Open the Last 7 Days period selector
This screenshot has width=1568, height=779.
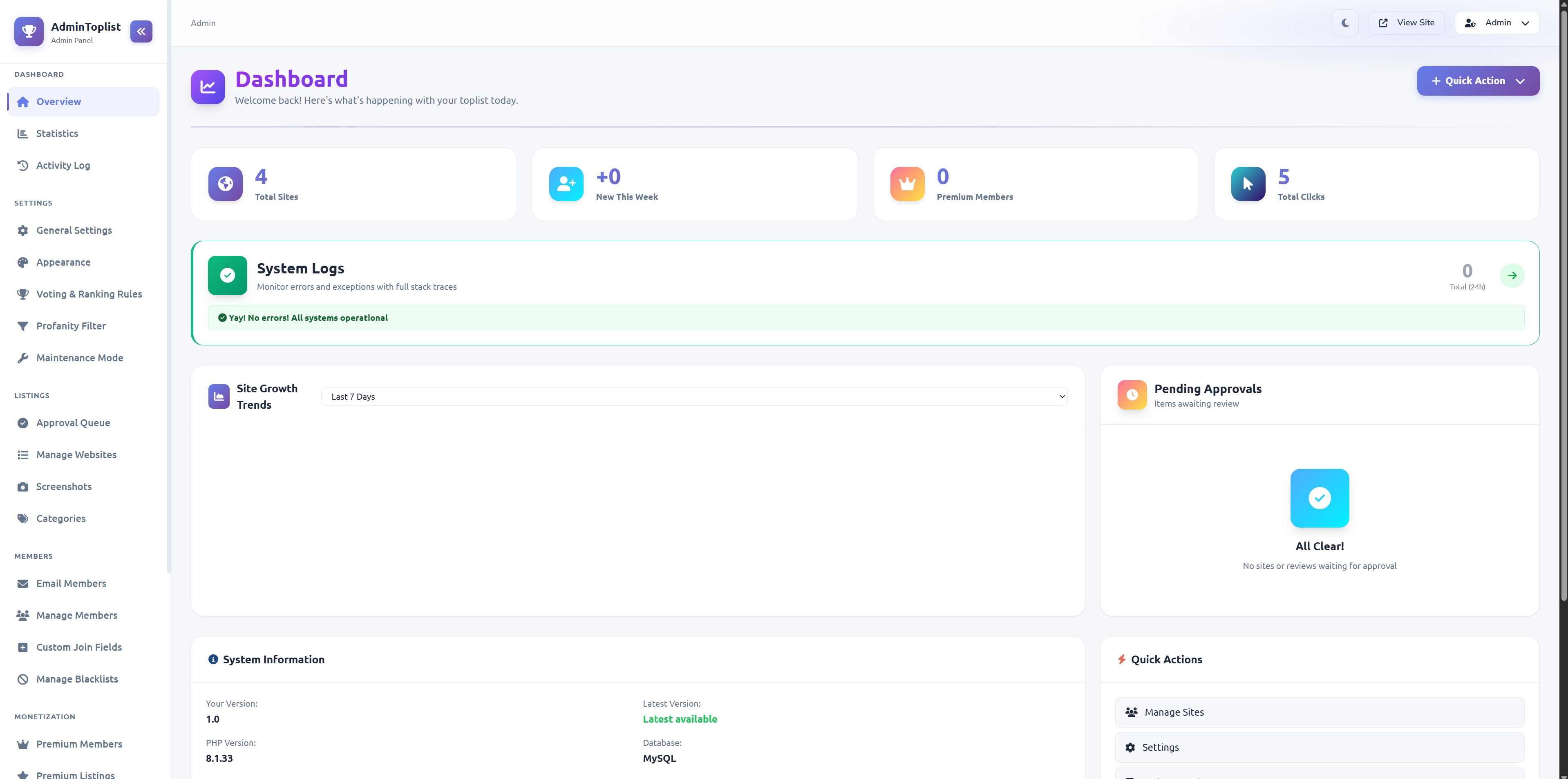point(694,397)
